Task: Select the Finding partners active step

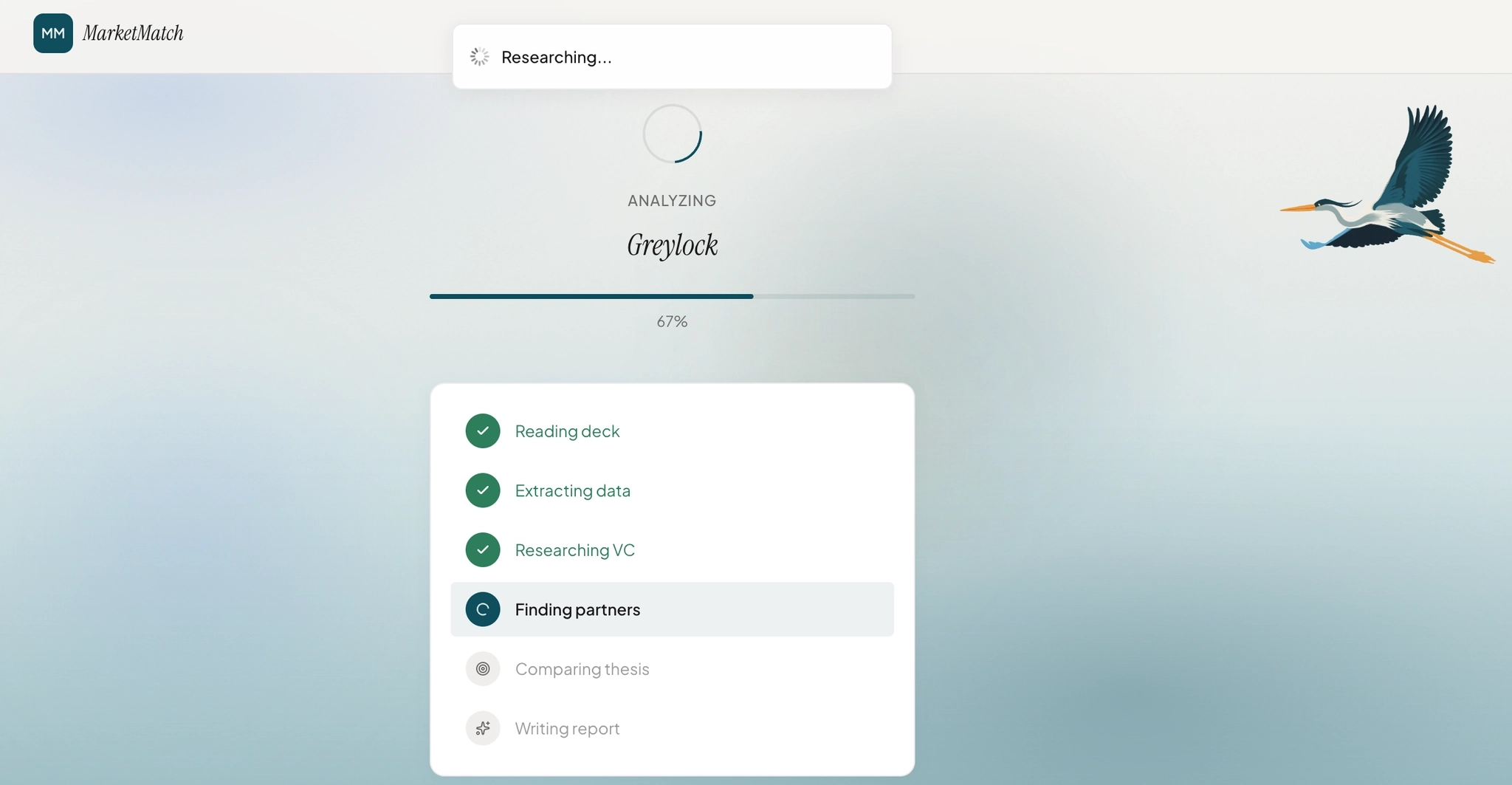Action: [672, 609]
